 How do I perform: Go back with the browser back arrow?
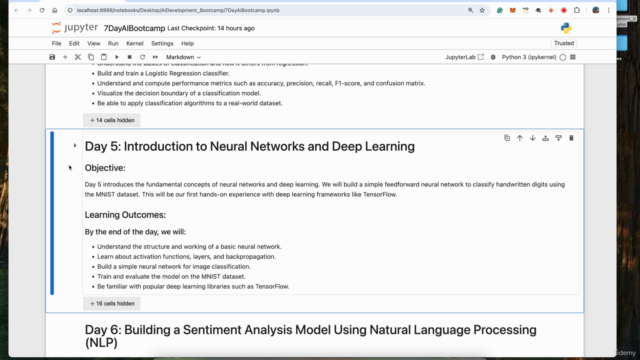click(x=16, y=10)
